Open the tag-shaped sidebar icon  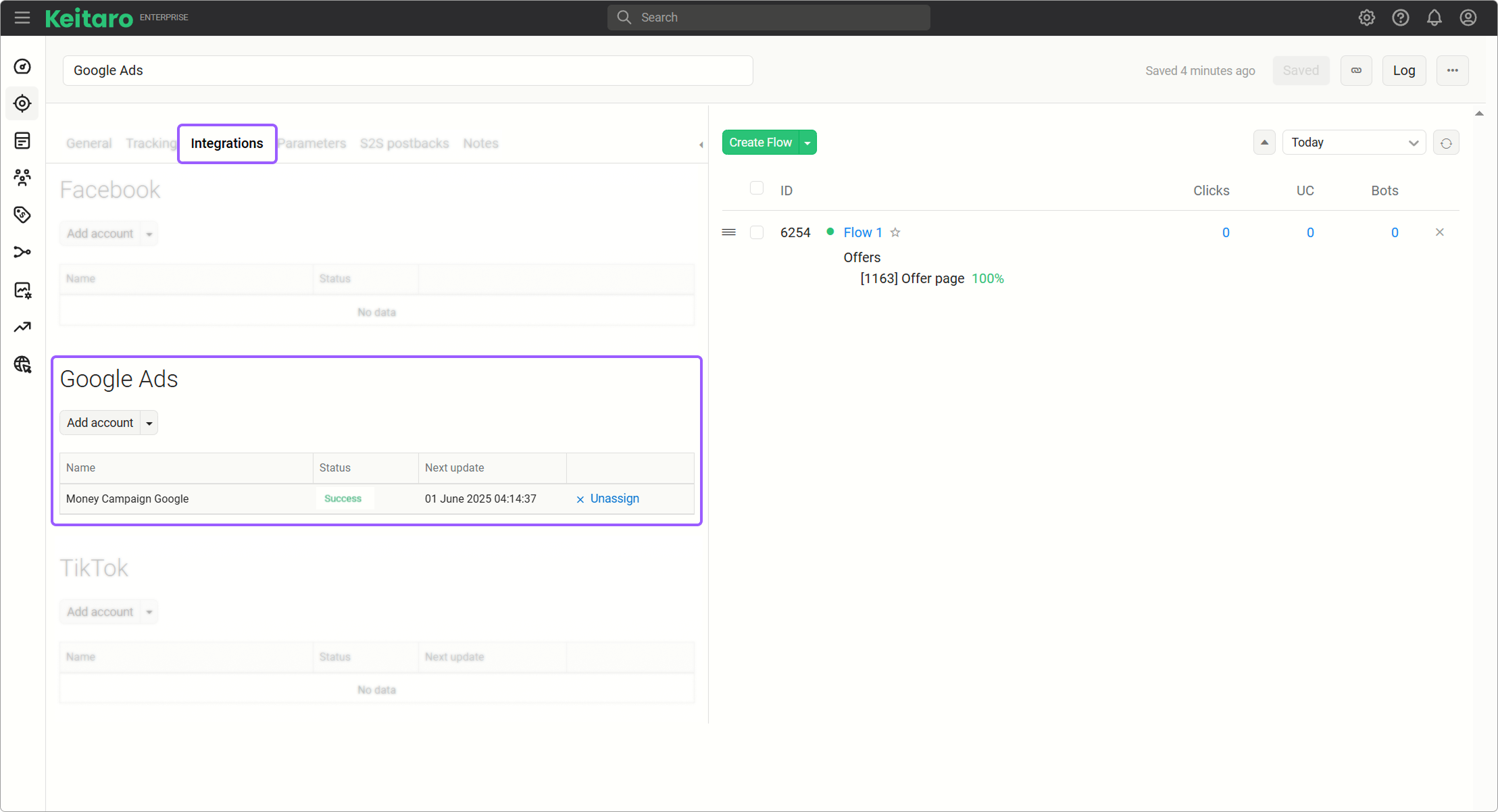coord(22,215)
